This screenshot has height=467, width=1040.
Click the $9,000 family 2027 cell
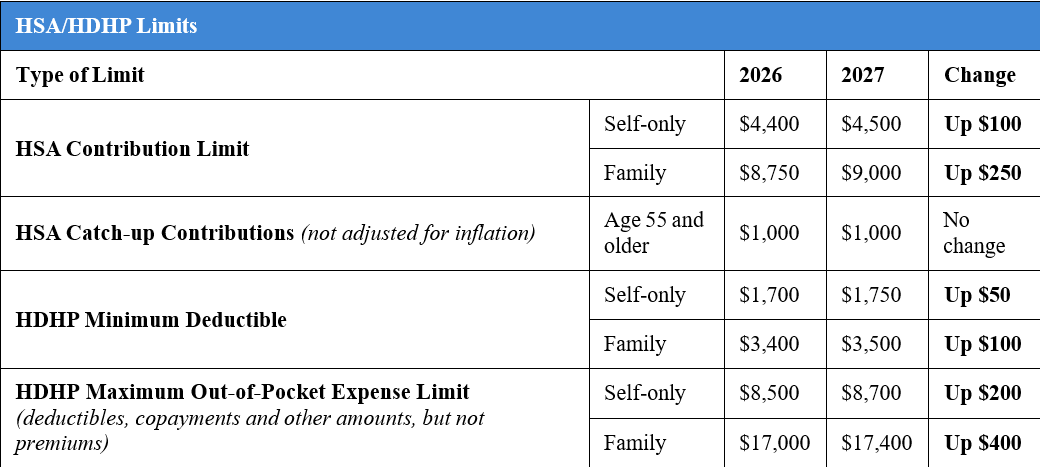click(877, 173)
